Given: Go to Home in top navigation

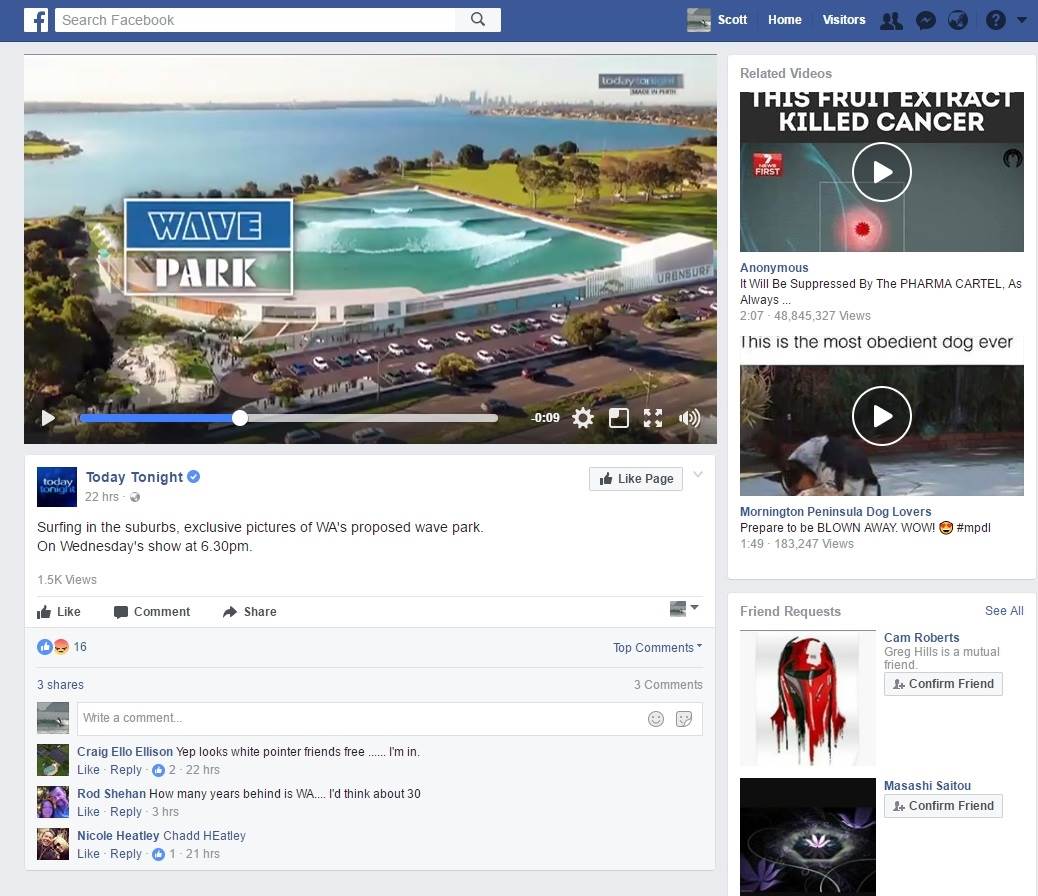Looking at the screenshot, I should 784,20.
